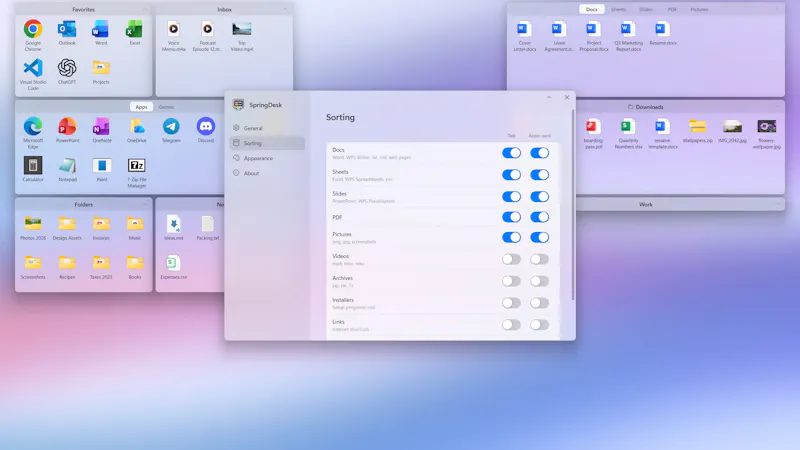Select the Apps tab
The height and width of the screenshot is (450, 800).
(141, 107)
